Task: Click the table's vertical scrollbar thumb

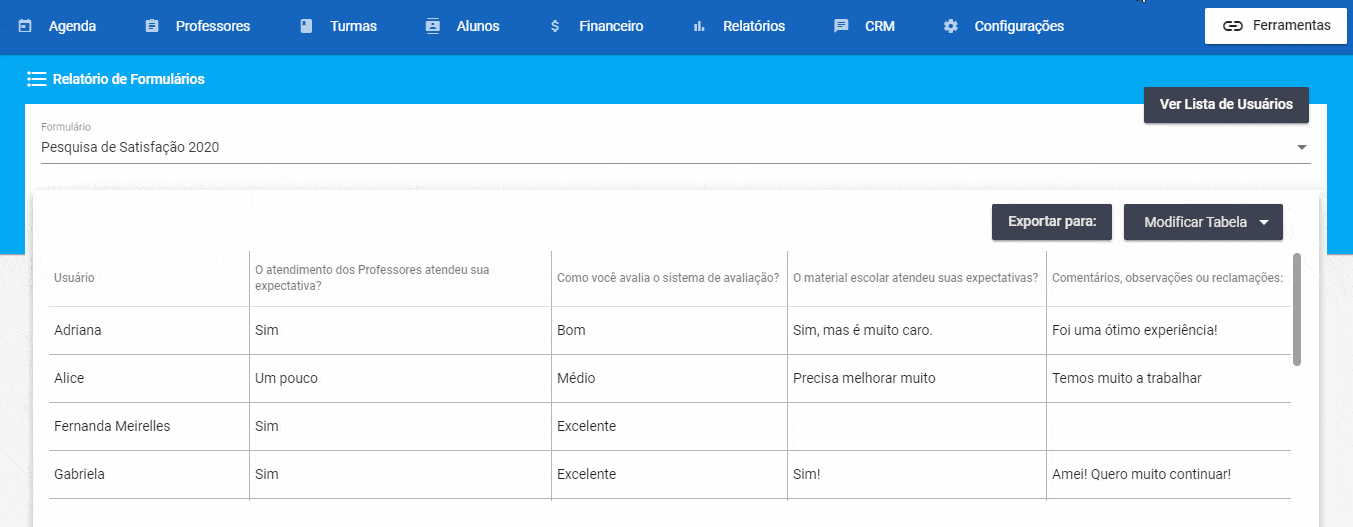Action: point(1297,309)
